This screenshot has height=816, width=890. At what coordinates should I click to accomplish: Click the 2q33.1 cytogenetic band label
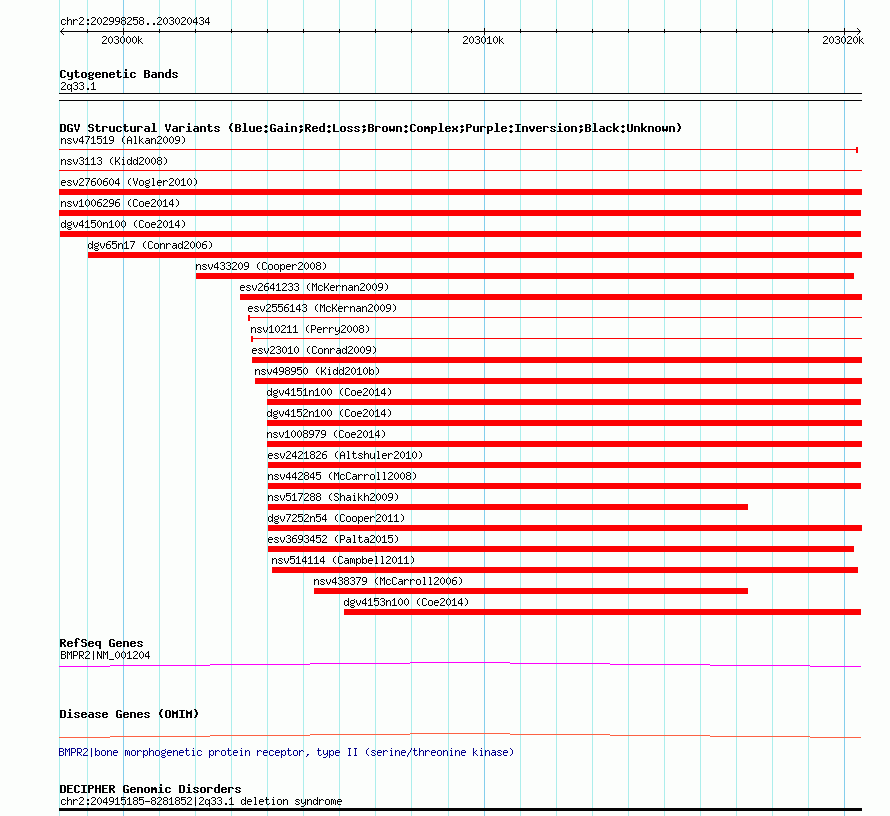(78, 86)
